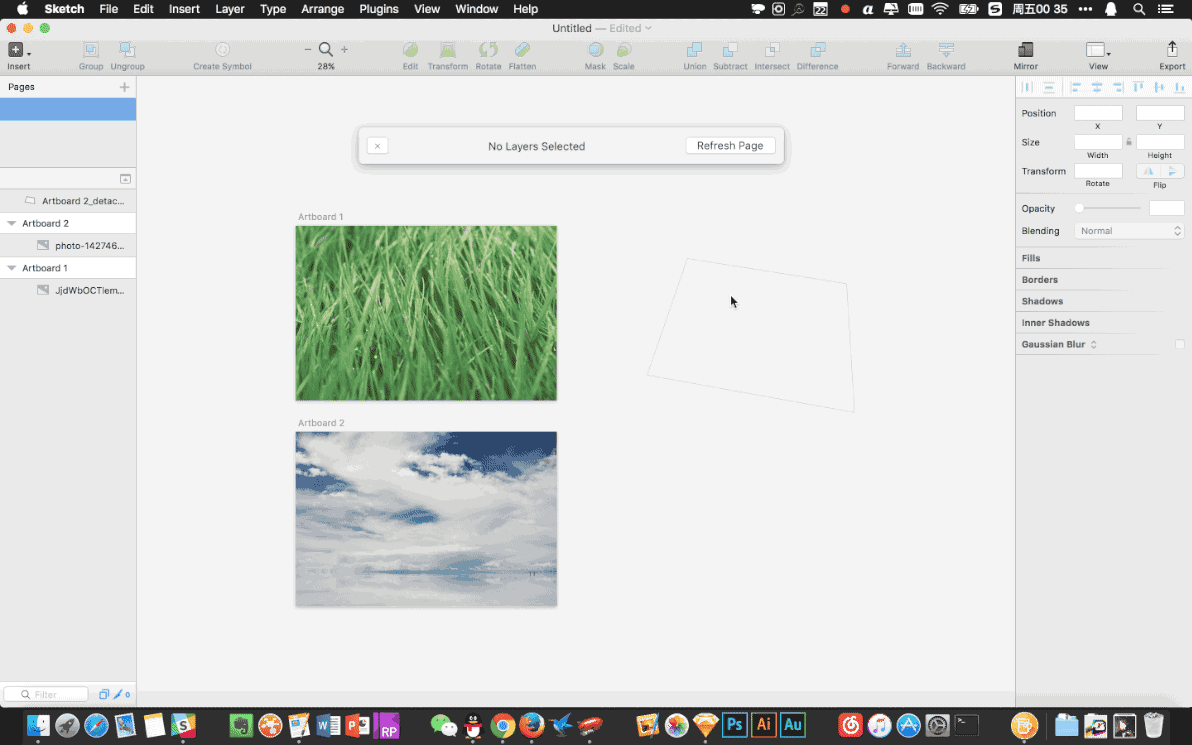
Task: Distribute horizontally icon in inspector
Action: coord(1027,87)
